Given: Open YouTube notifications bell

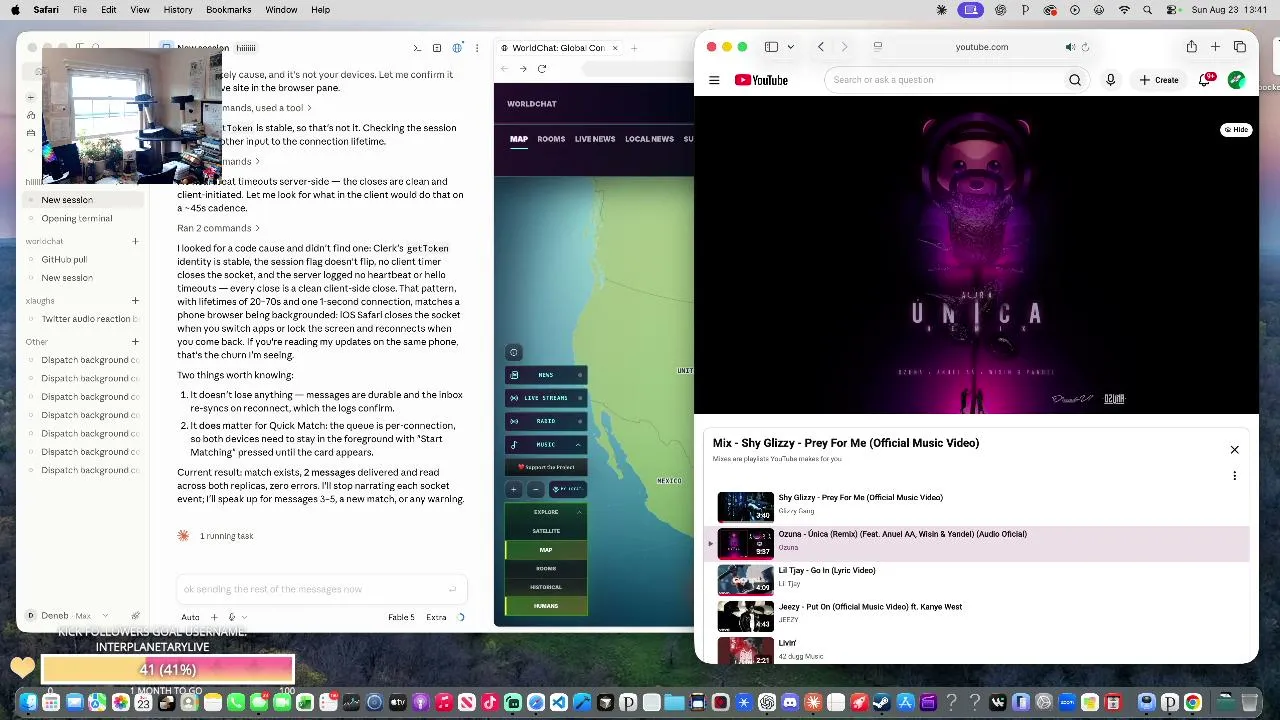Looking at the screenshot, I should click(1205, 80).
